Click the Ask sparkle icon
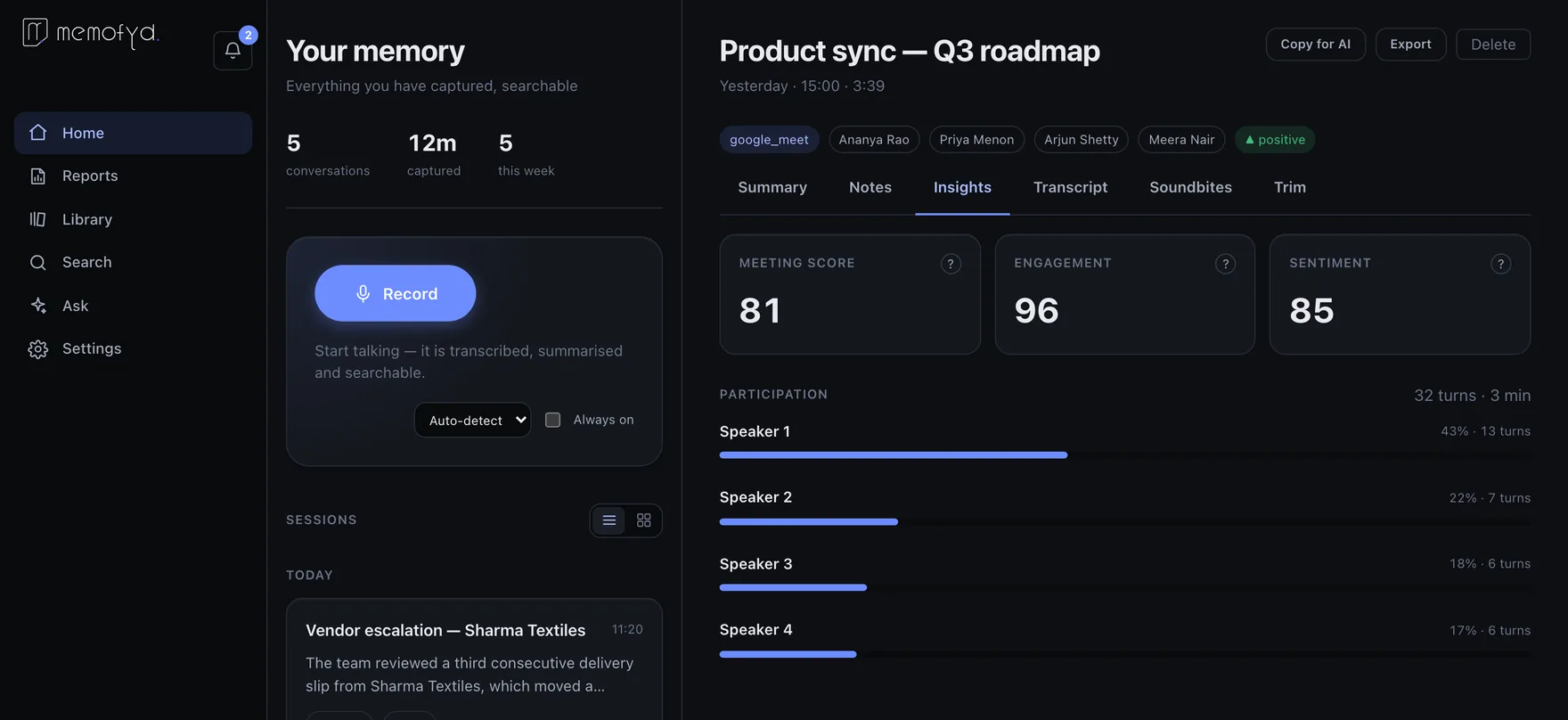Screen dimensions: 1568x720 37,306
